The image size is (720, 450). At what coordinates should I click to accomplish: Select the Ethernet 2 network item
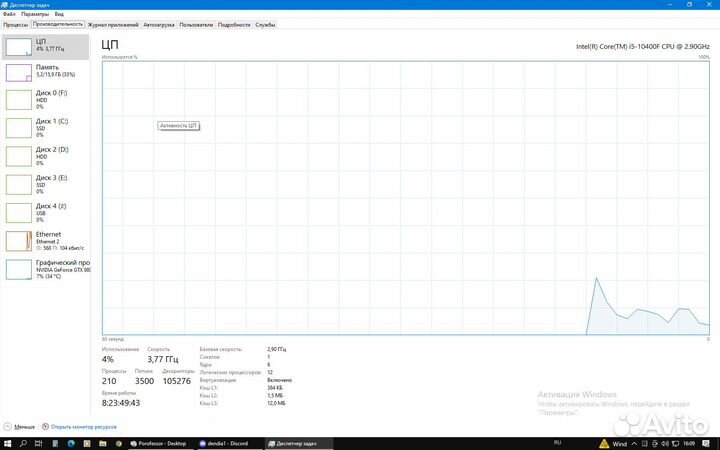click(x=45, y=241)
